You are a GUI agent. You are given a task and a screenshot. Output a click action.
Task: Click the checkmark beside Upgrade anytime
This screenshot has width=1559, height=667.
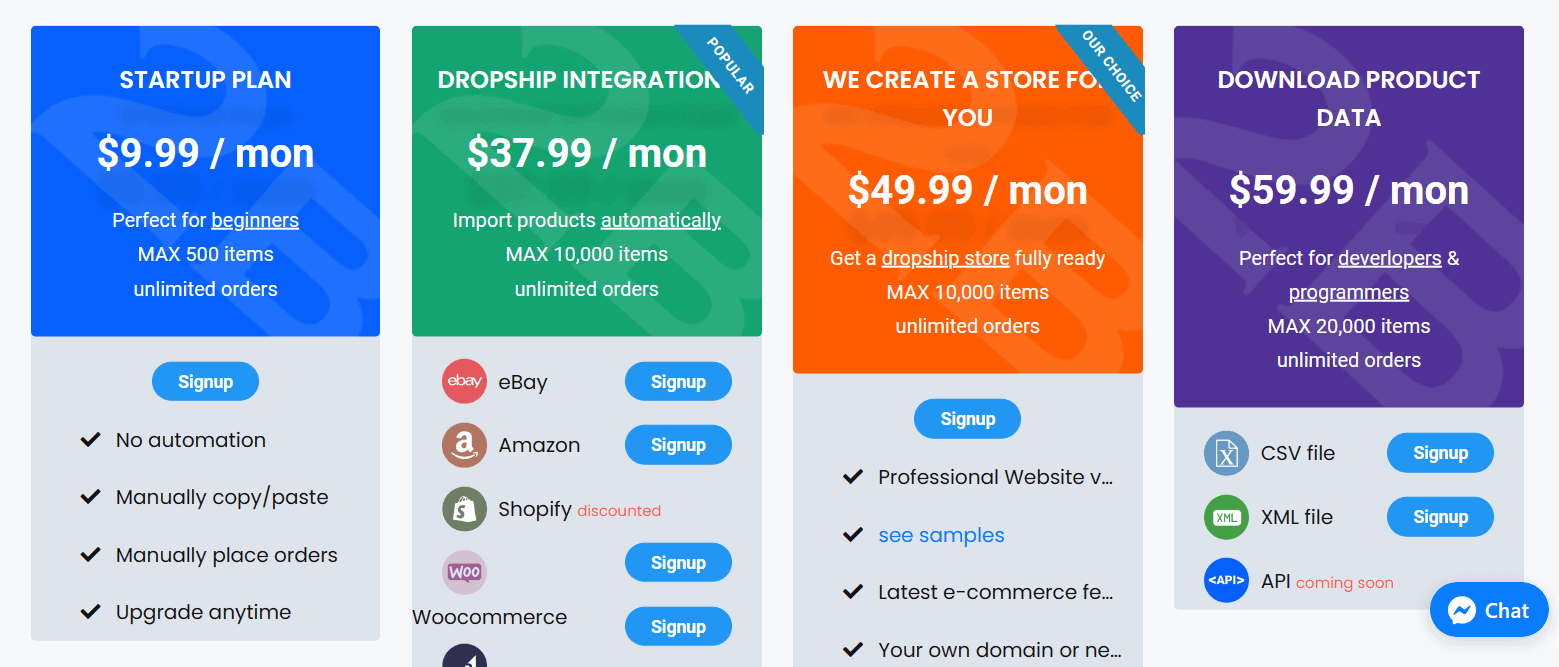tap(90, 611)
